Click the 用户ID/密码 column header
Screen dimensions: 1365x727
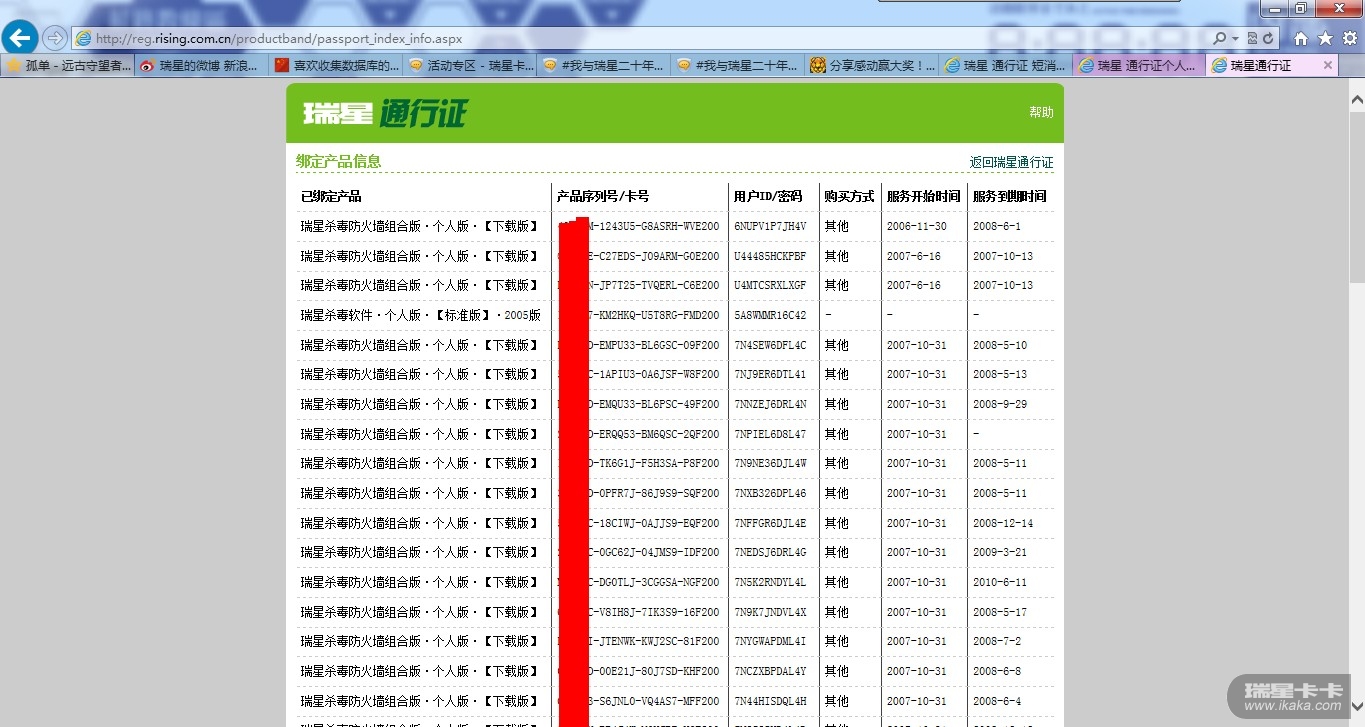click(x=768, y=196)
